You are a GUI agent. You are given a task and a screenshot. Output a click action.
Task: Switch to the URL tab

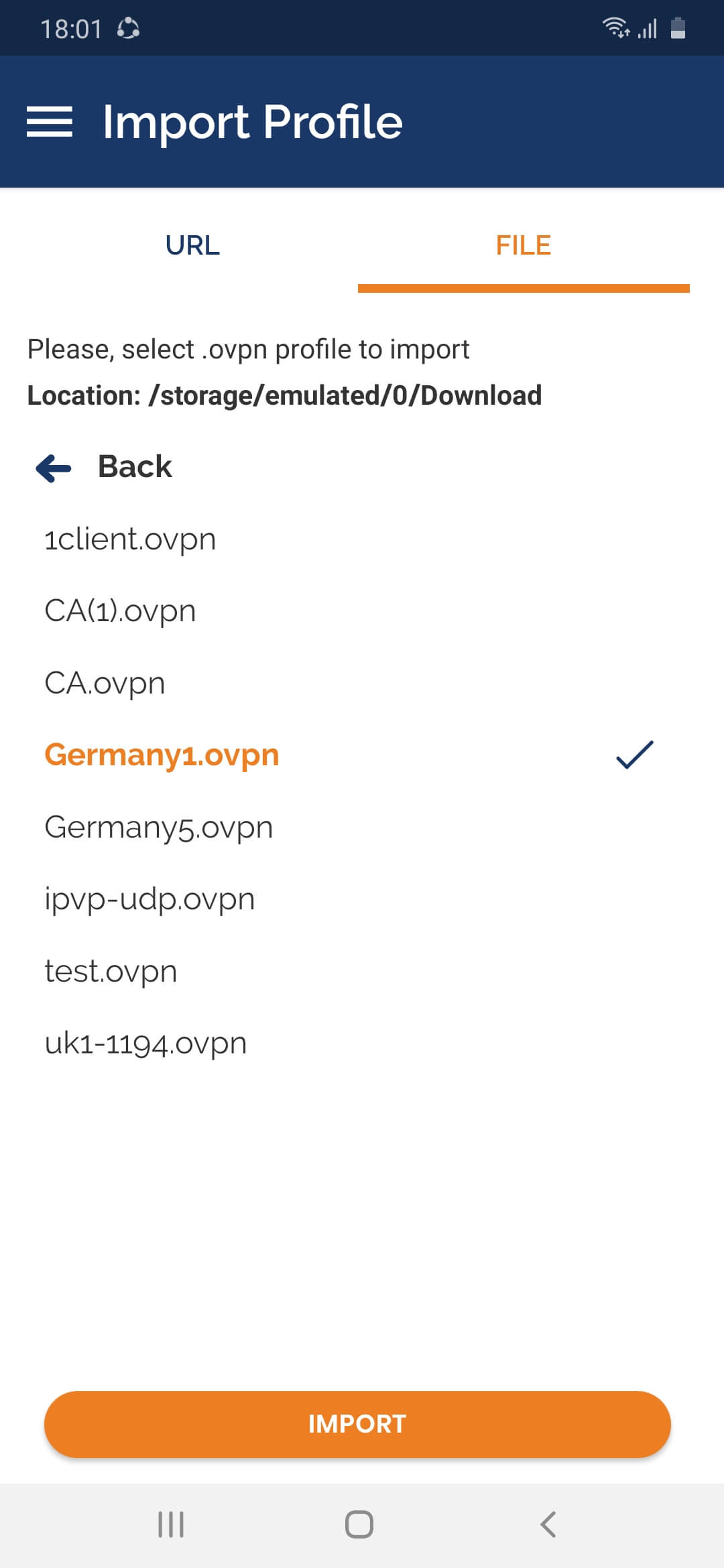point(192,245)
